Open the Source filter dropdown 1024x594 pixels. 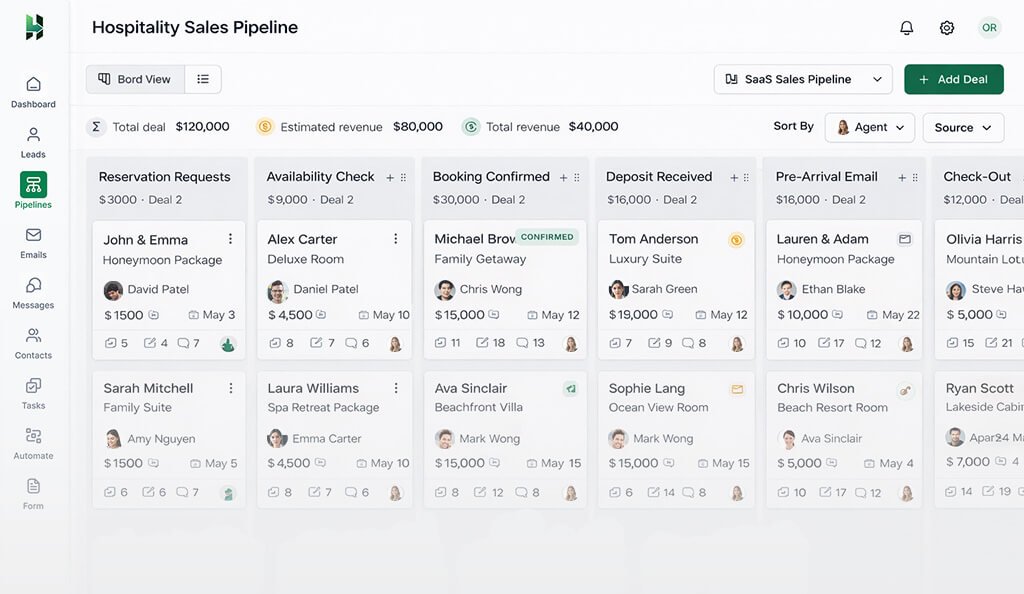[x=962, y=128]
